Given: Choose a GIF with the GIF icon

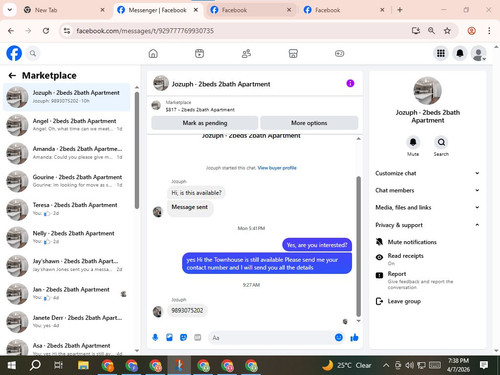Looking at the screenshot, I should (198, 338).
